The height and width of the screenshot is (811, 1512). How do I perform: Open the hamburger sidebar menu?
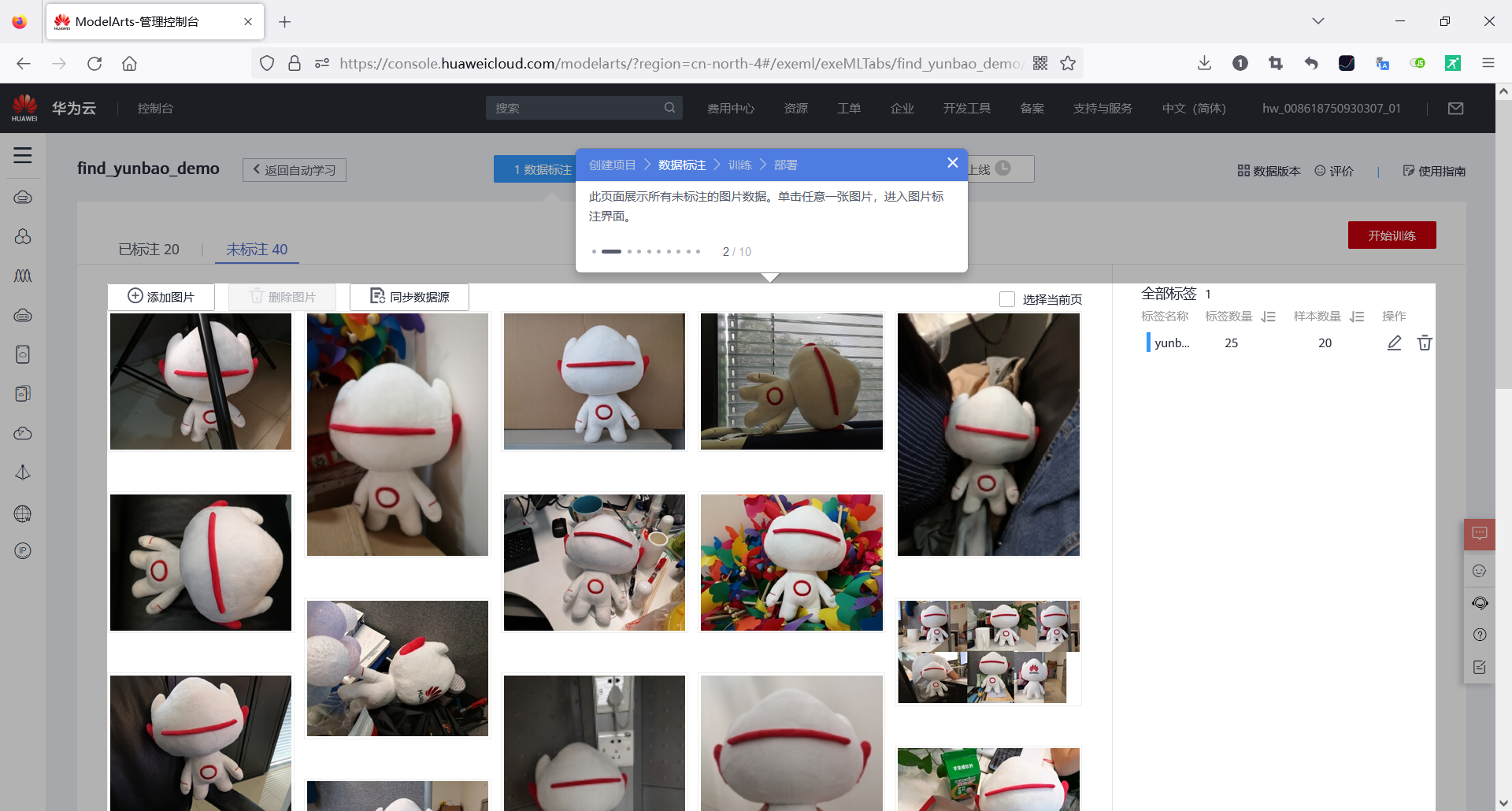(x=23, y=155)
